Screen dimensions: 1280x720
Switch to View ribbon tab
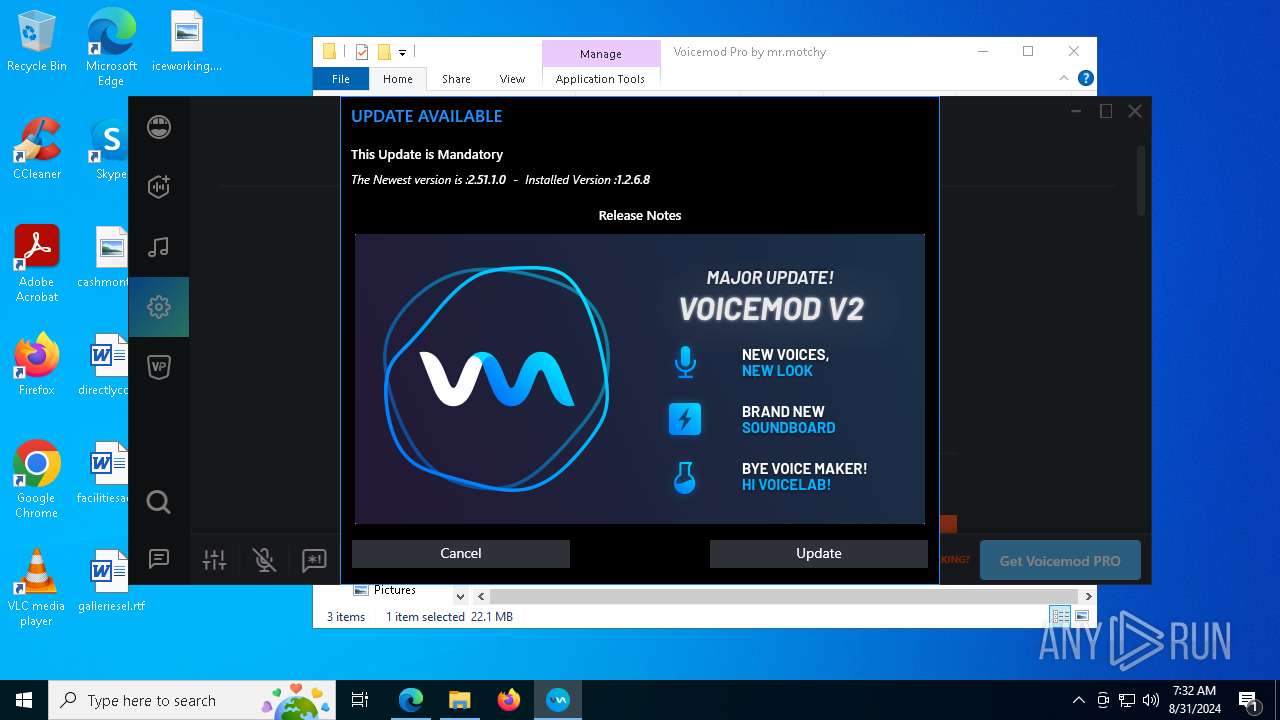coord(512,79)
